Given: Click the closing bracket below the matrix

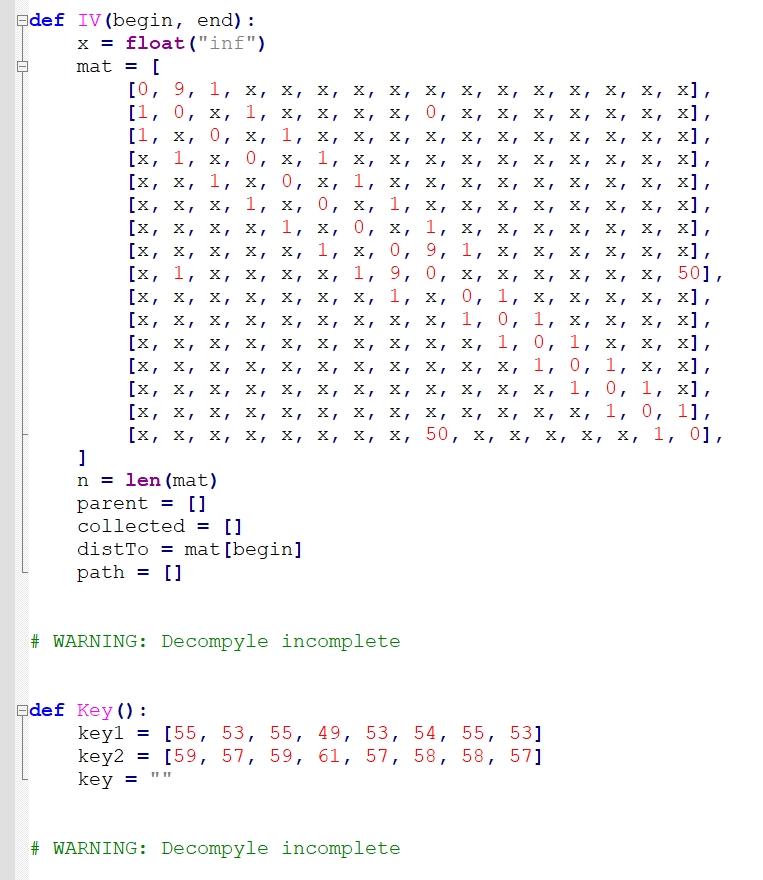Looking at the screenshot, I should 82,457.
